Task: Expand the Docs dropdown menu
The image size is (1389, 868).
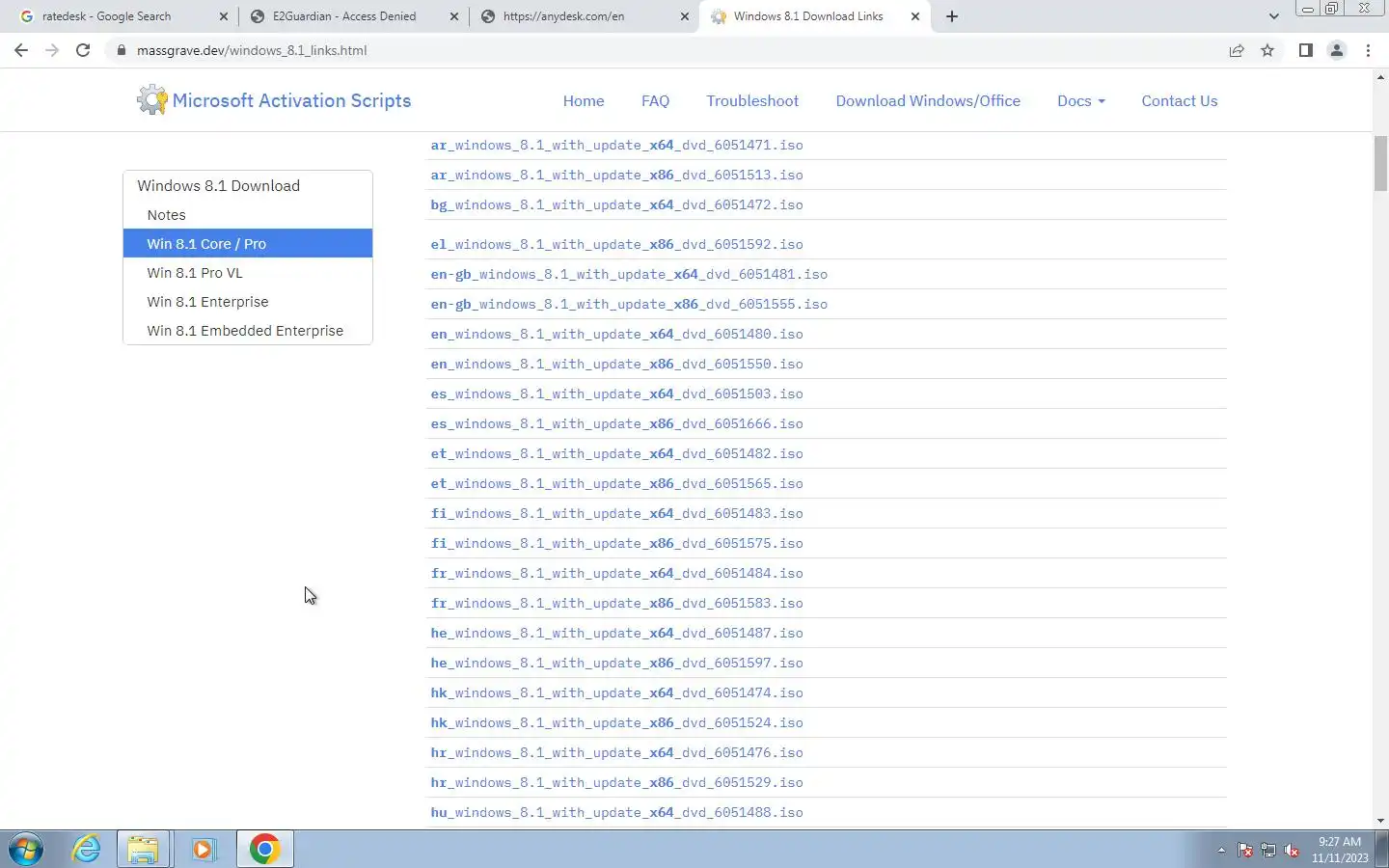Action: [x=1080, y=100]
